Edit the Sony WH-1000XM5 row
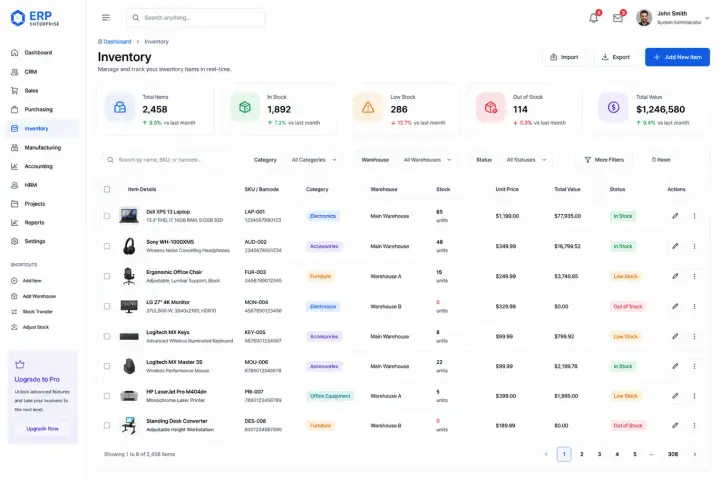 point(675,246)
